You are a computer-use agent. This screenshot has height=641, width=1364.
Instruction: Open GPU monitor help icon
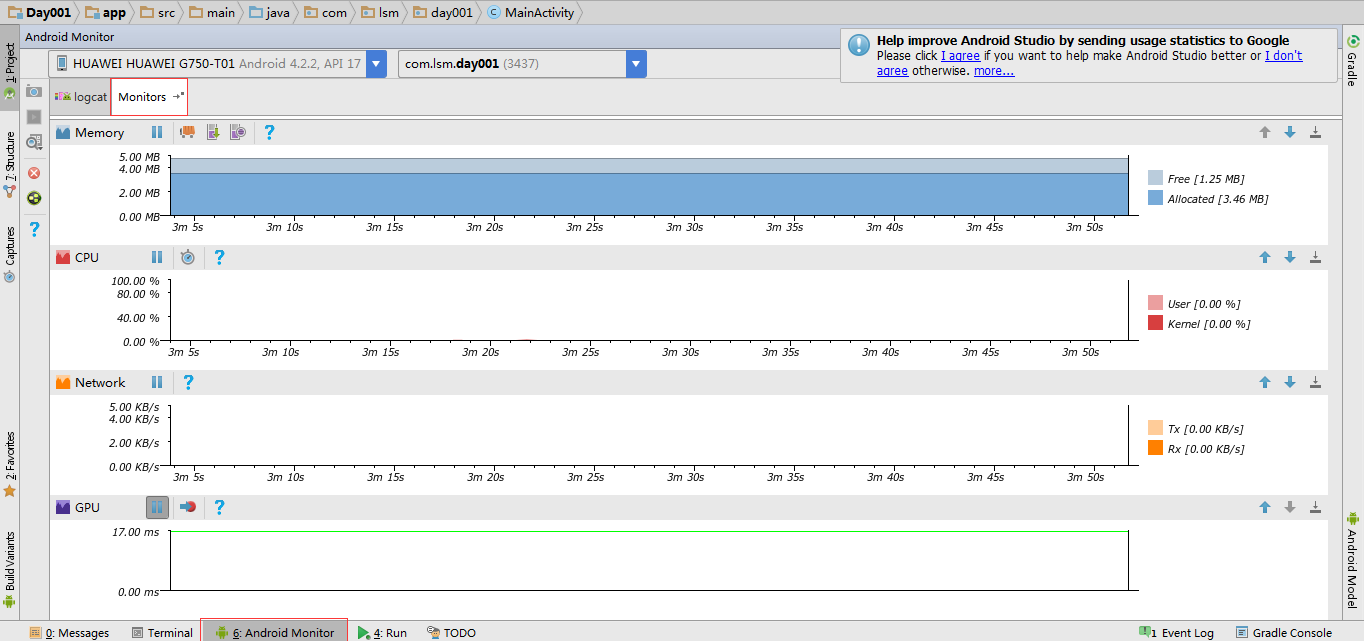(x=219, y=507)
